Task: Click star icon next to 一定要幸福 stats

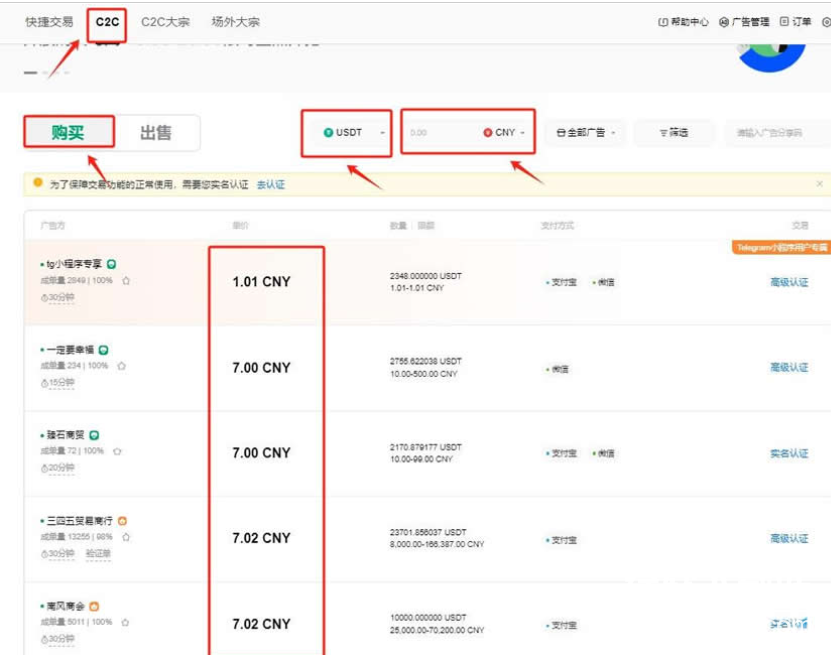Action: point(121,366)
